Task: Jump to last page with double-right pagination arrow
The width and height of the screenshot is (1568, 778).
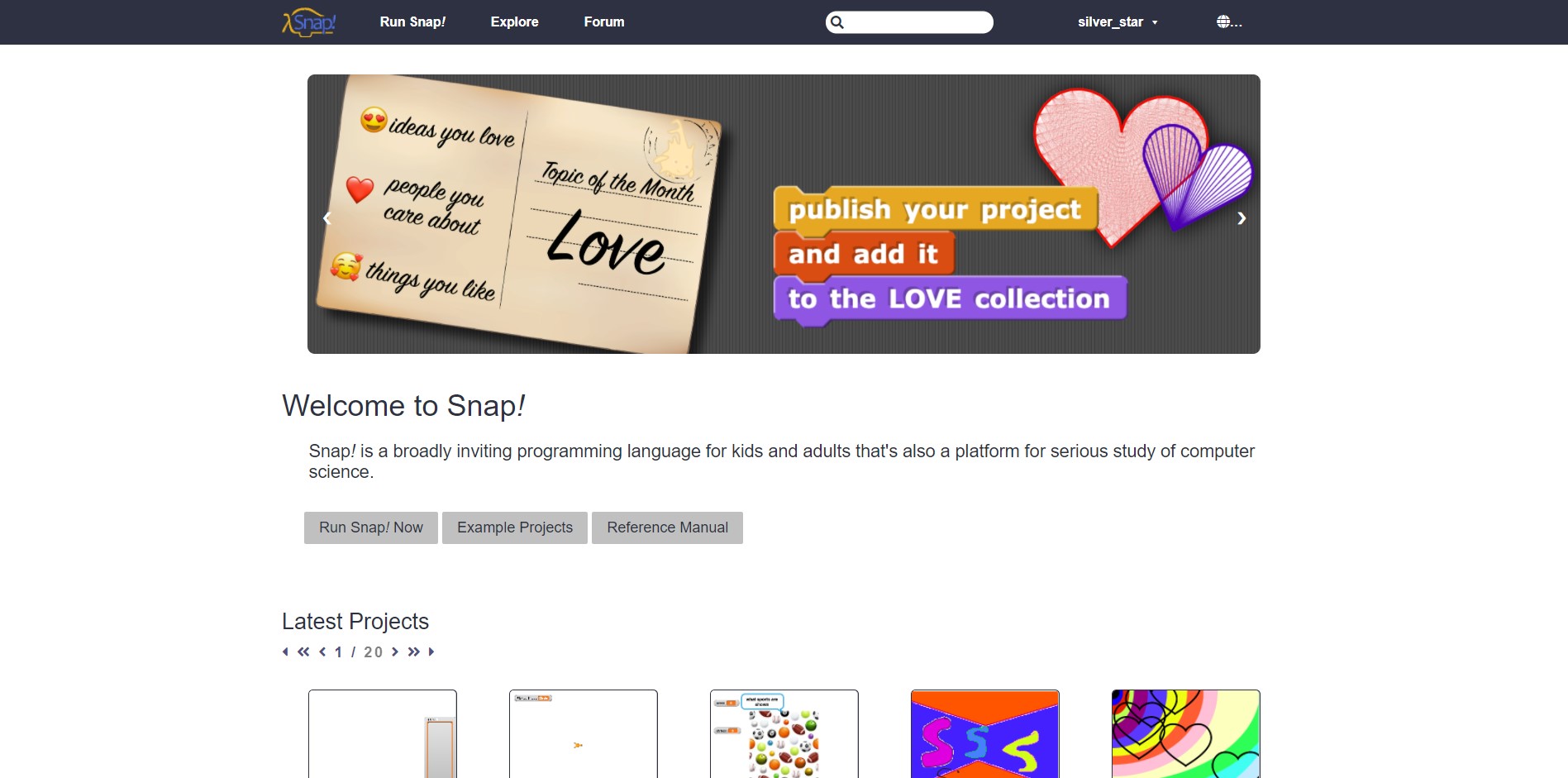Action: (x=413, y=652)
